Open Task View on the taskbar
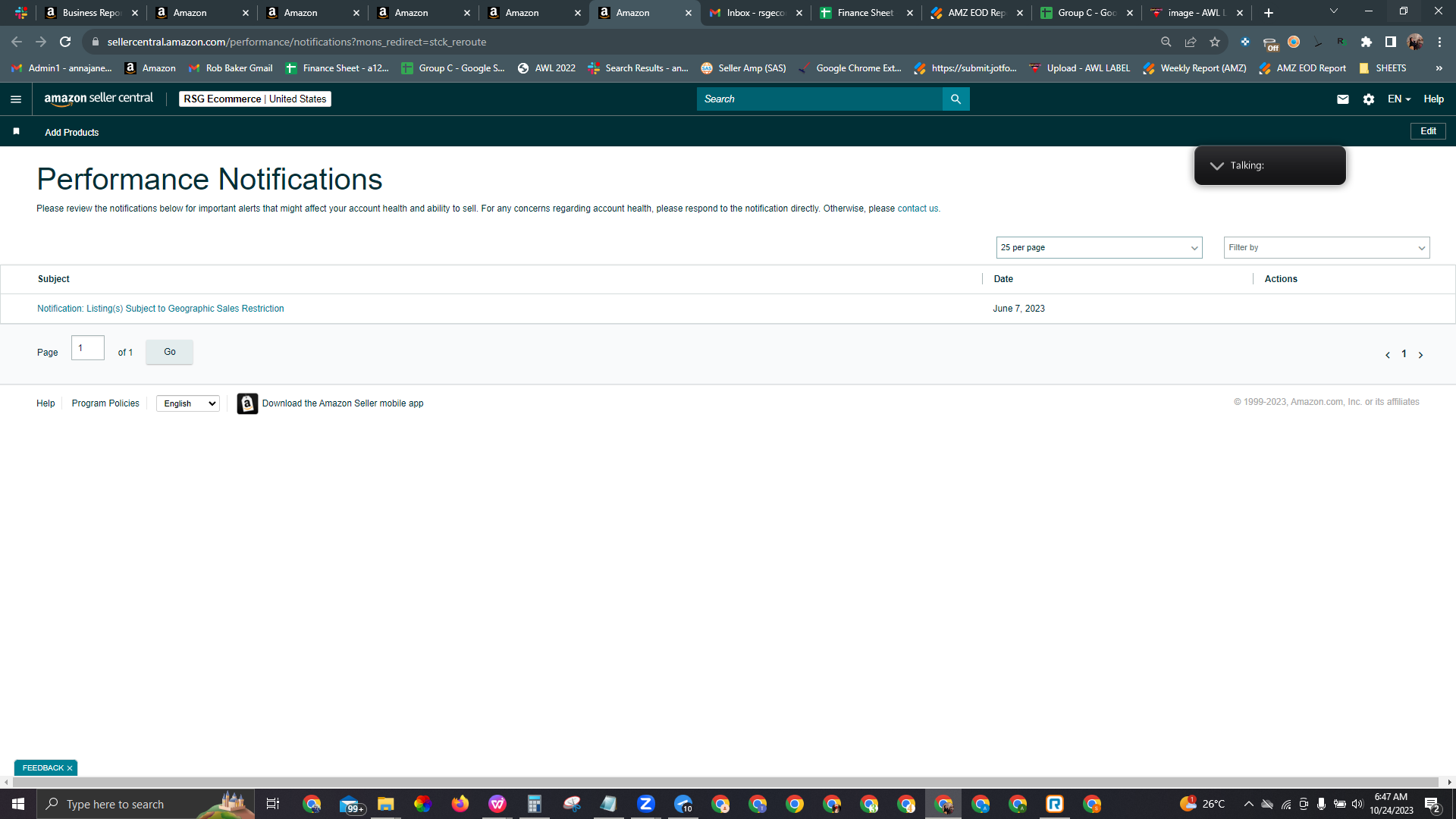Viewport: 1456px width, 819px height. click(273, 804)
